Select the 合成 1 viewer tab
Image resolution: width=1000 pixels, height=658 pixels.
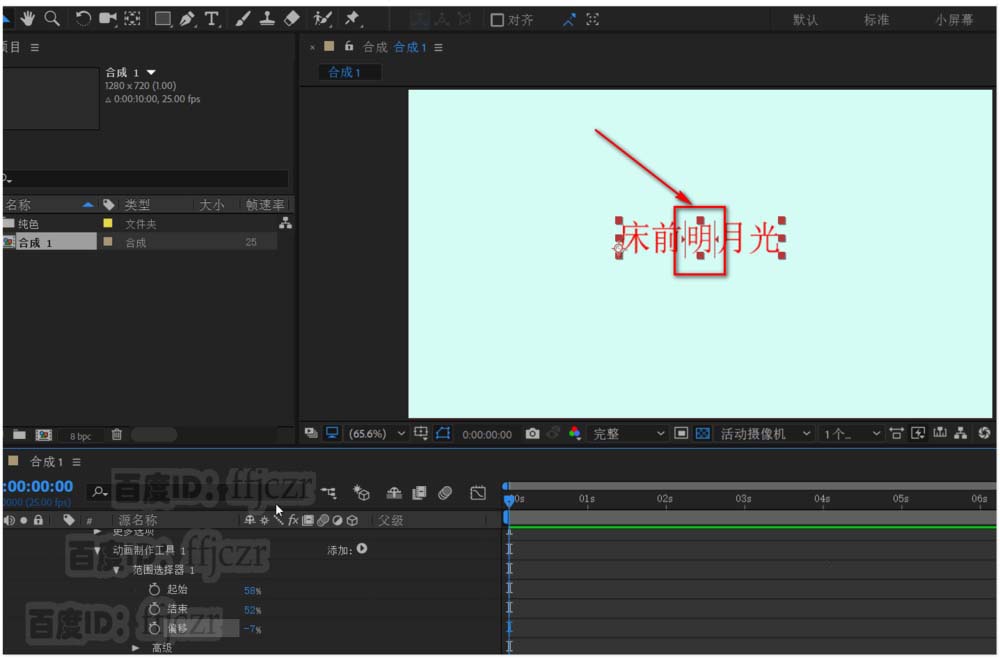point(344,73)
